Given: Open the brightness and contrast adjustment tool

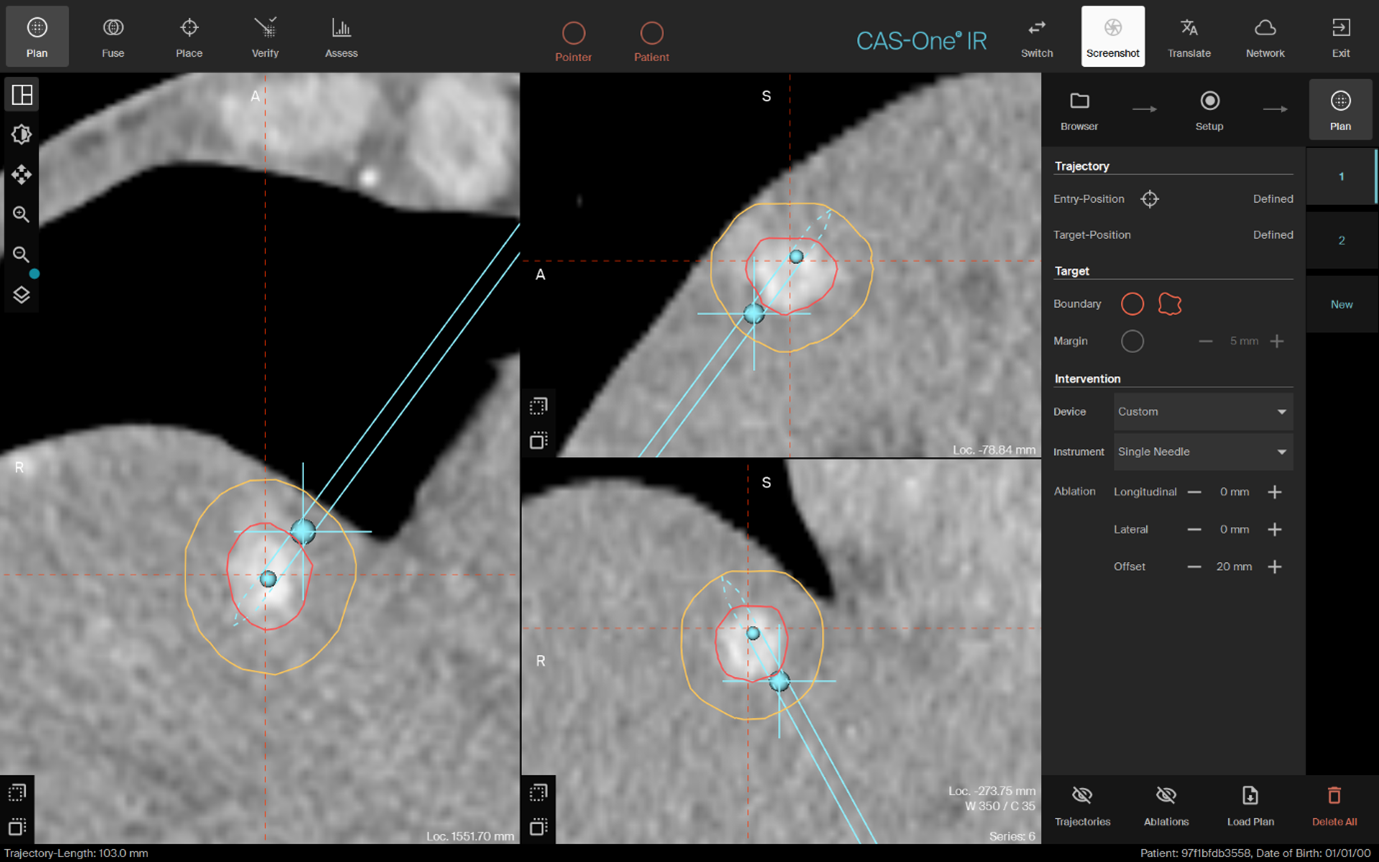Looking at the screenshot, I should pos(21,134).
